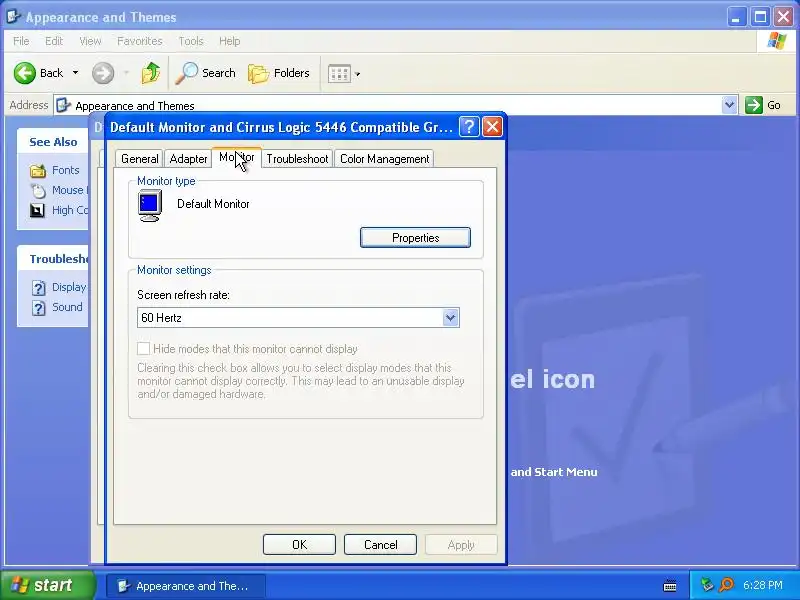Click the disabled Apply button
The height and width of the screenshot is (600, 800).
click(x=461, y=544)
